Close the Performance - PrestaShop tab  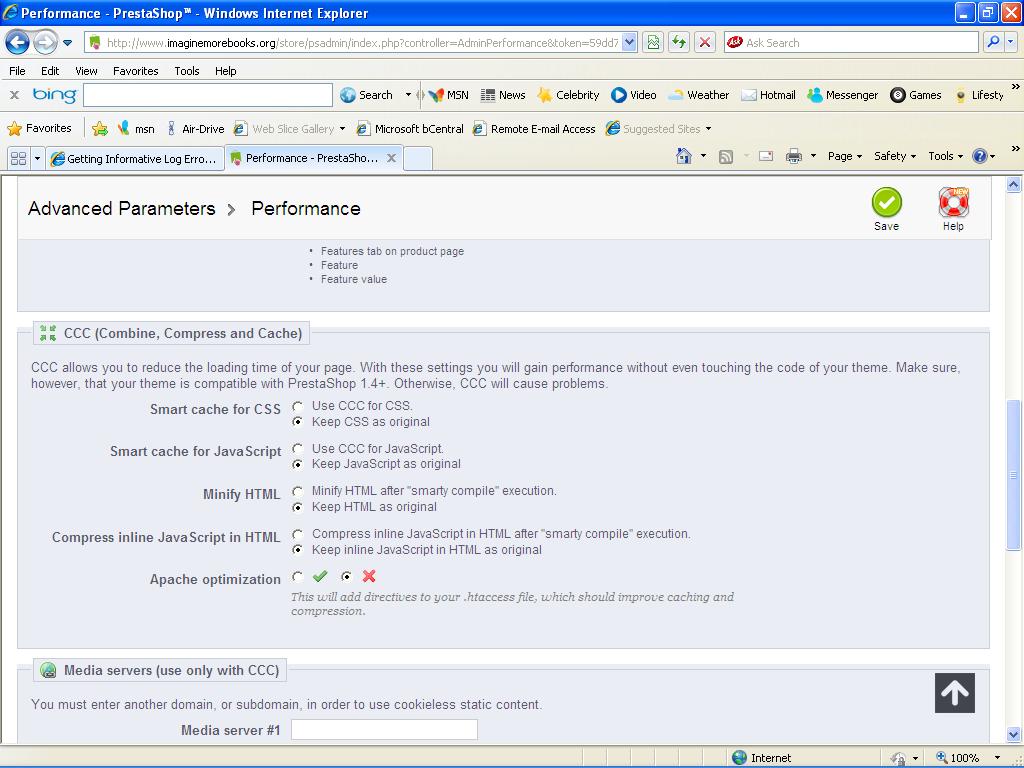tap(391, 158)
